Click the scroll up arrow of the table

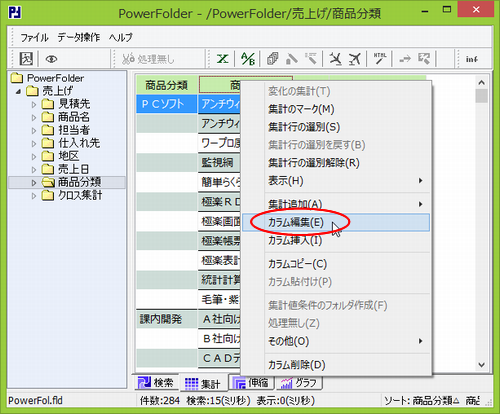[x=481, y=82]
